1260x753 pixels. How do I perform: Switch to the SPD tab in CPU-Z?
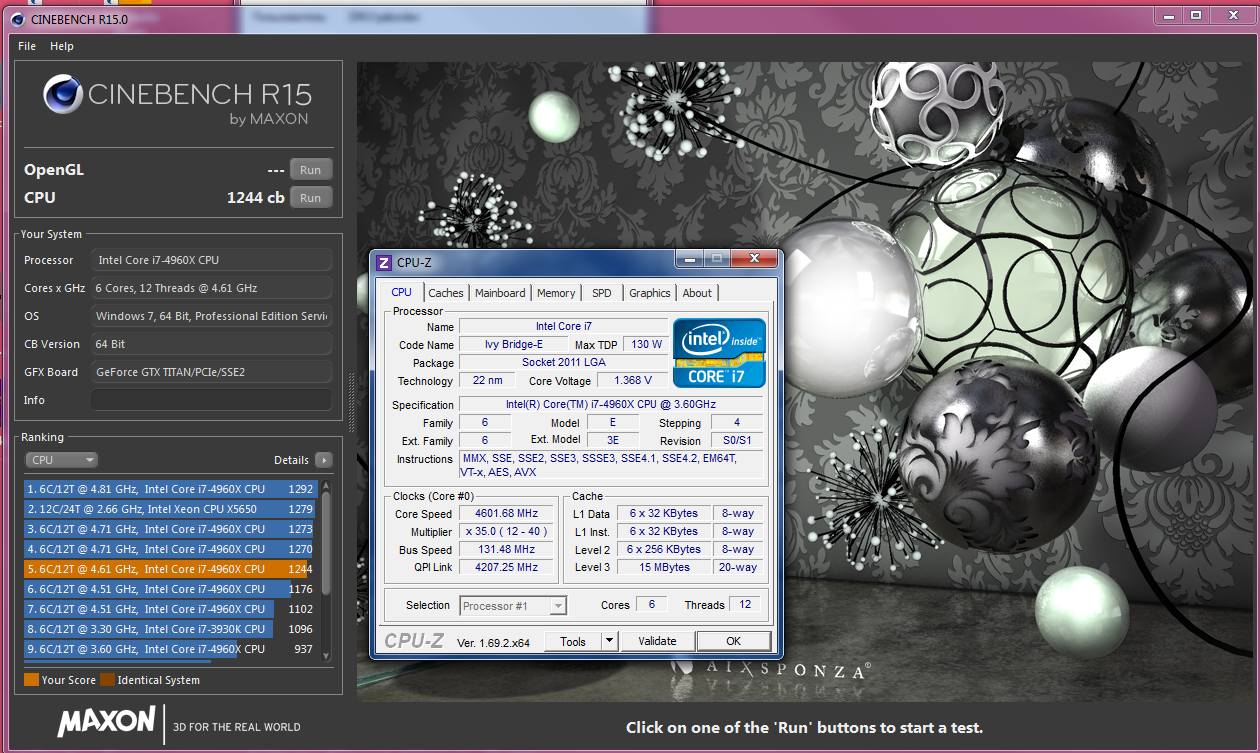coord(601,293)
